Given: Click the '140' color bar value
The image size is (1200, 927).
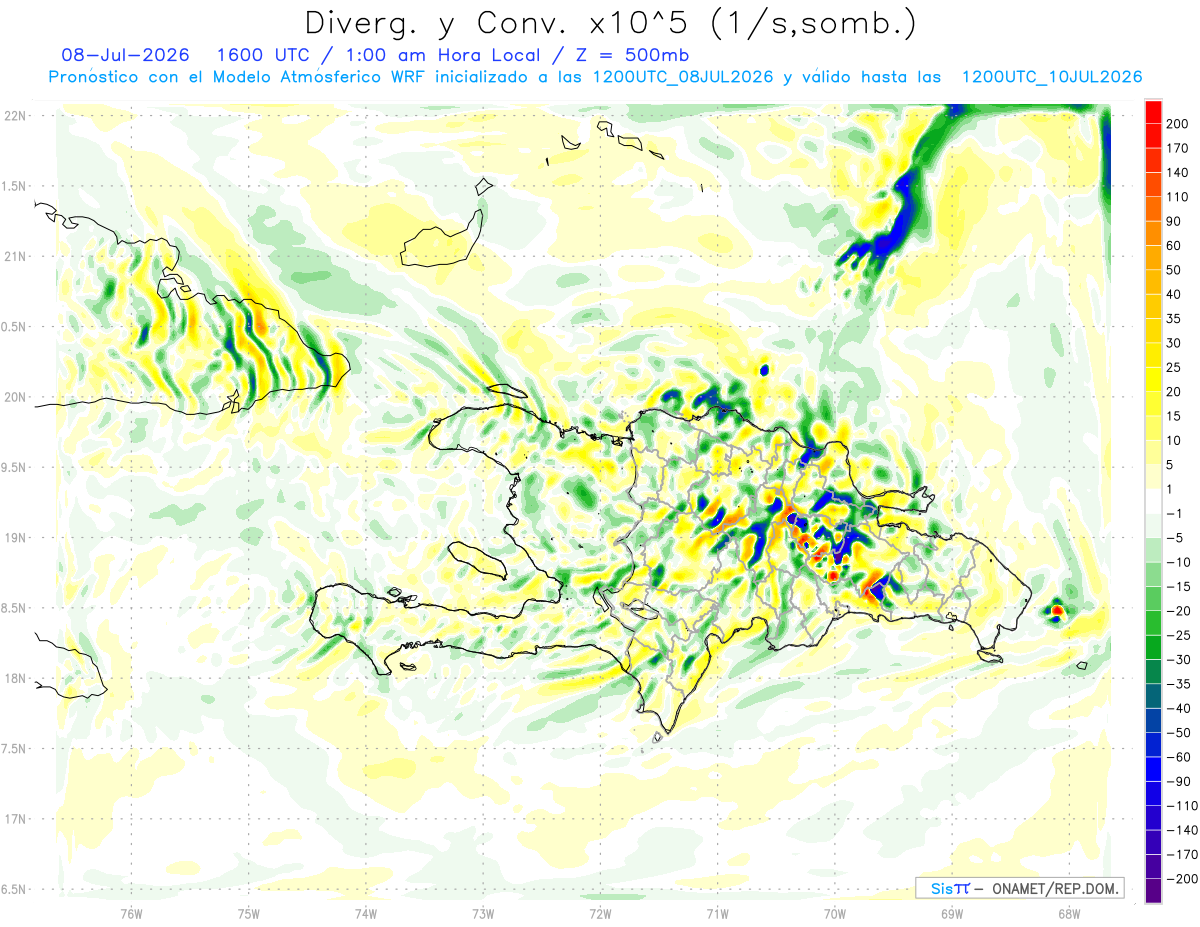Looking at the screenshot, I should click(x=1178, y=173).
